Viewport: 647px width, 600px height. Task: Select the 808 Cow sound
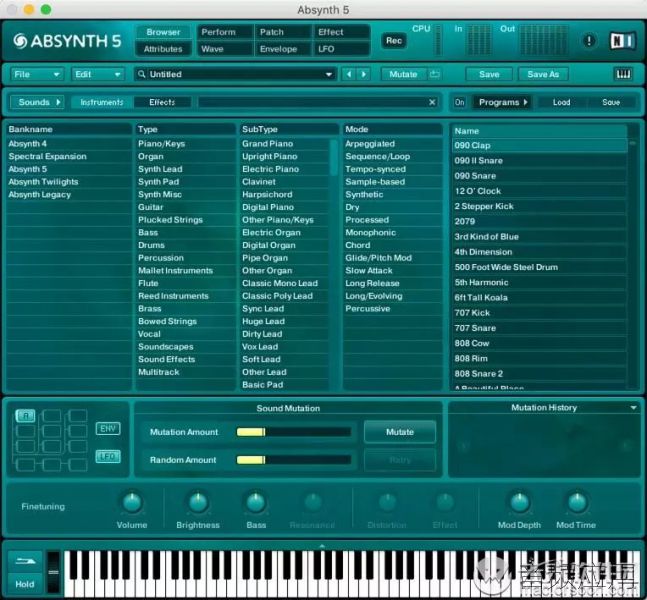click(539, 343)
